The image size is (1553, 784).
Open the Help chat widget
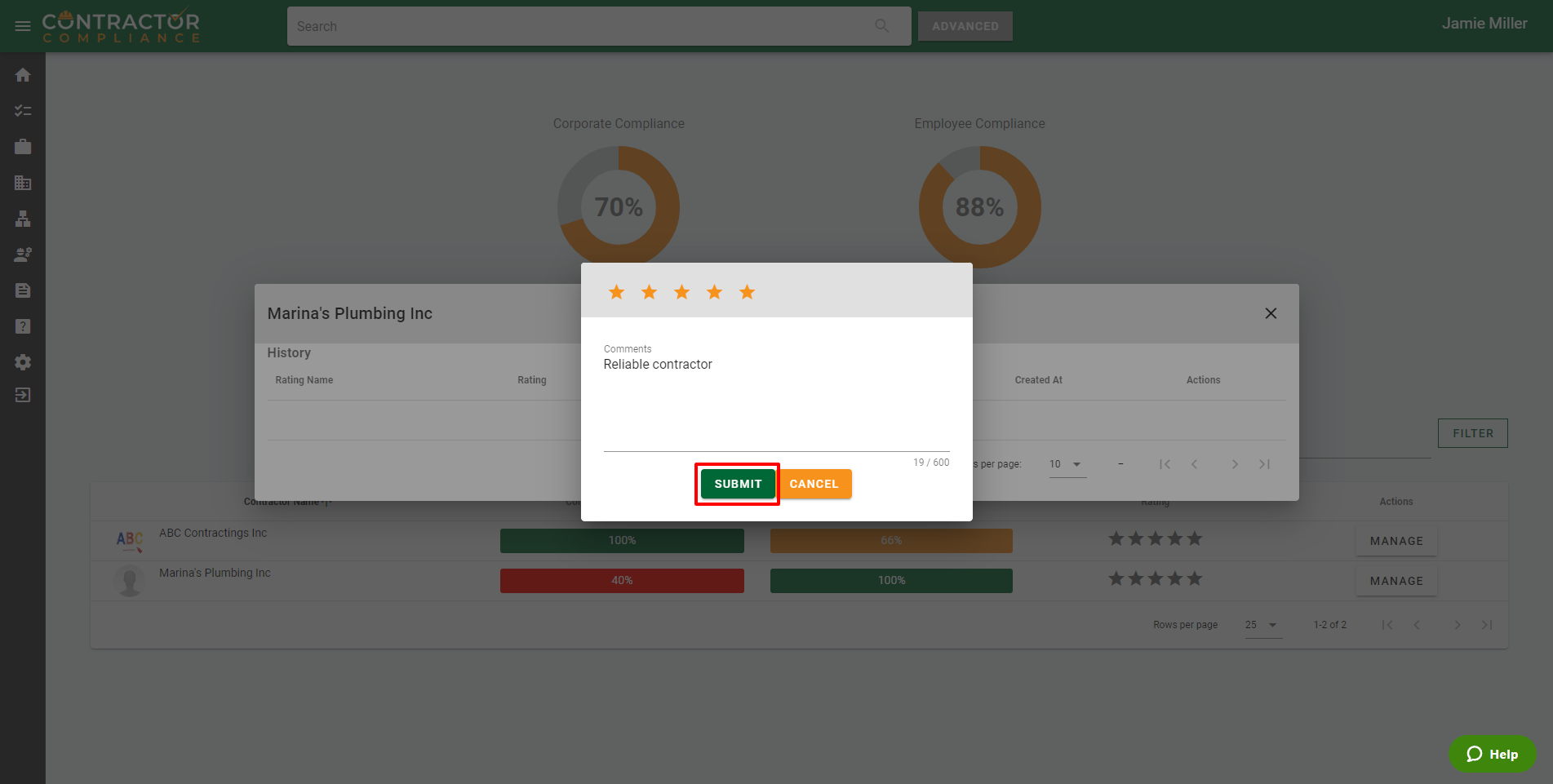[x=1492, y=754]
